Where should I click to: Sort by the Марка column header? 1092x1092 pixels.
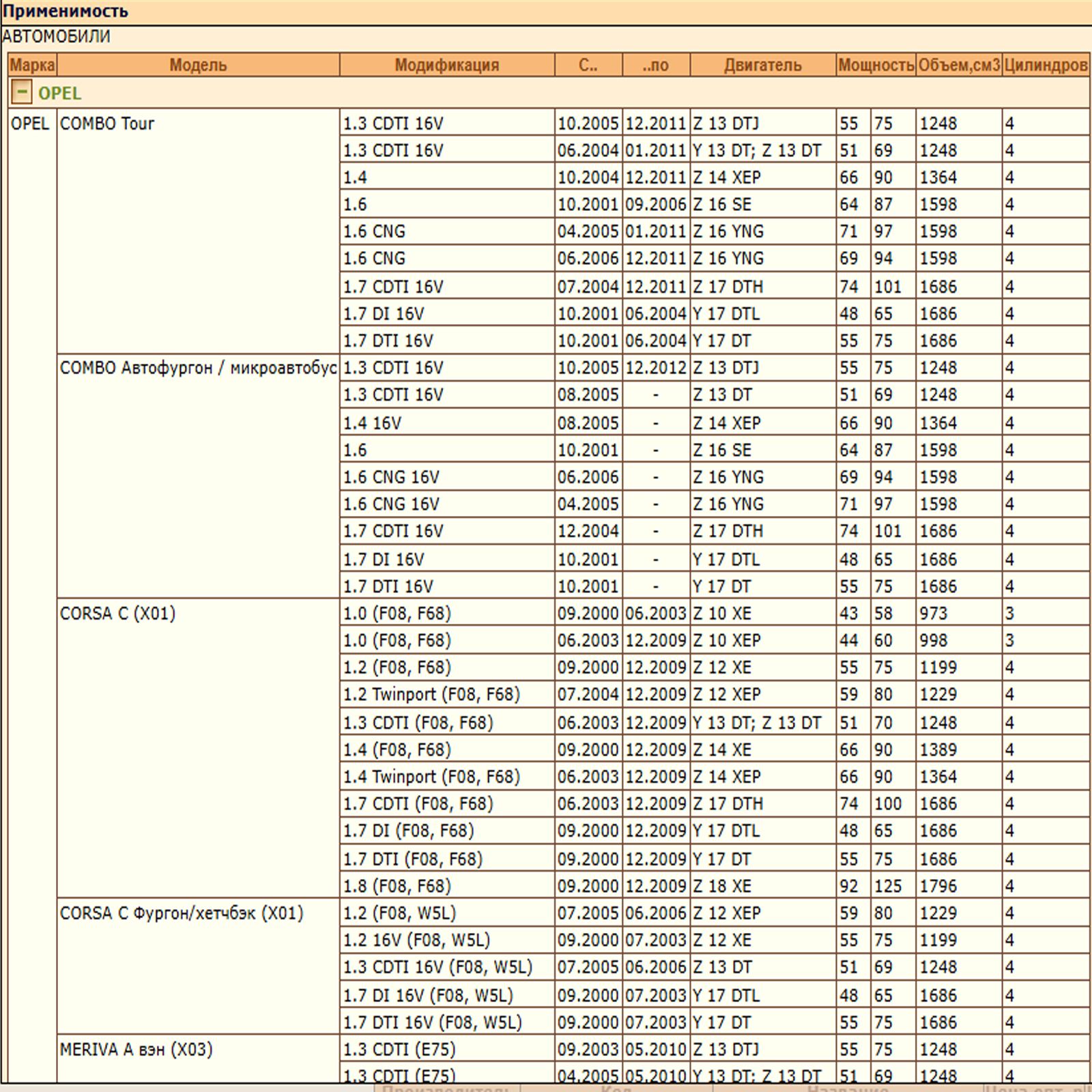(x=32, y=66)
